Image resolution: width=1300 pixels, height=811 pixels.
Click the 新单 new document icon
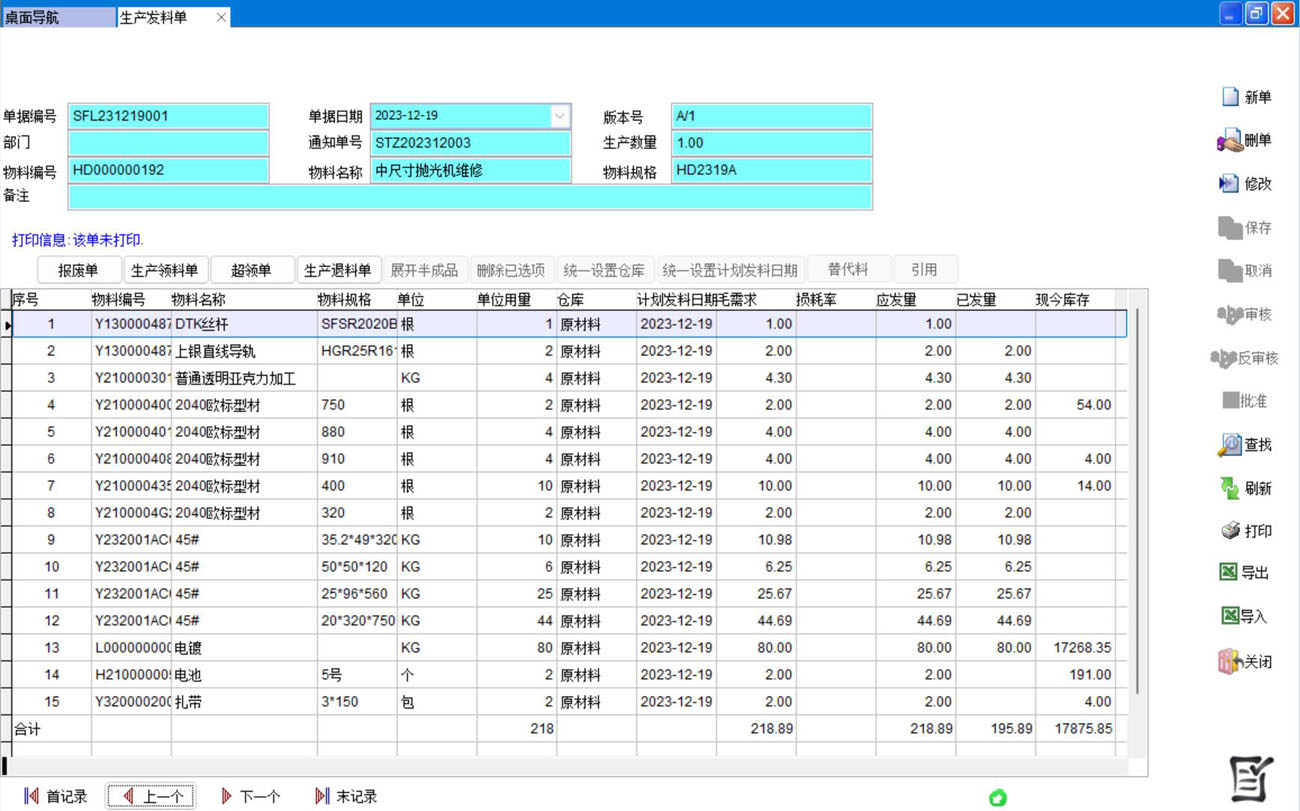point(1231,97)
